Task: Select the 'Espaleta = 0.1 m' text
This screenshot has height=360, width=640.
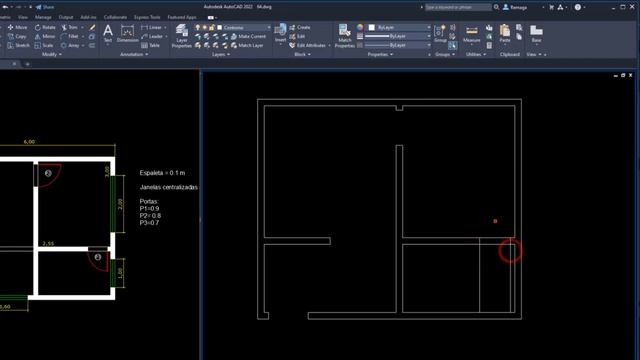Action: coord(162,173)
